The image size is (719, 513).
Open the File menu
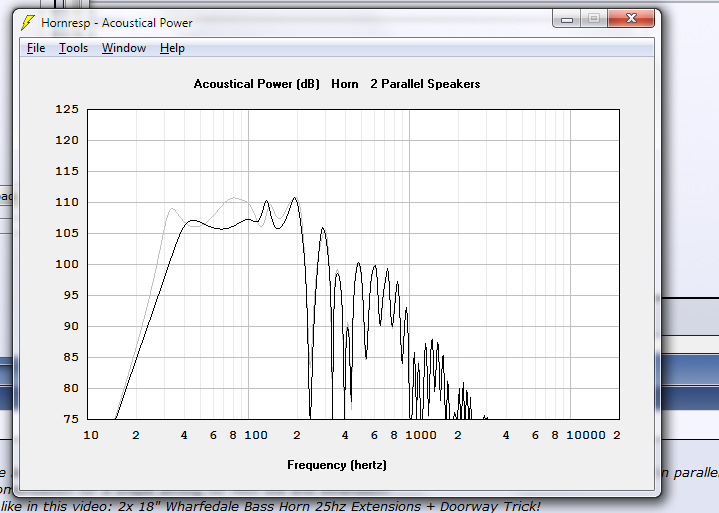[x=36, y=48]
